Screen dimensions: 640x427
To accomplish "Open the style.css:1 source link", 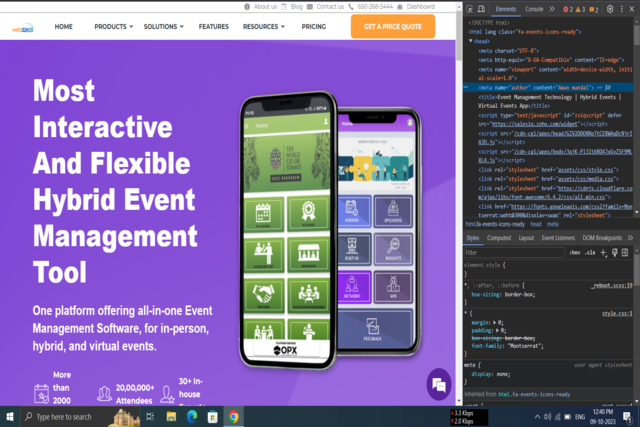I will (617, 314).
